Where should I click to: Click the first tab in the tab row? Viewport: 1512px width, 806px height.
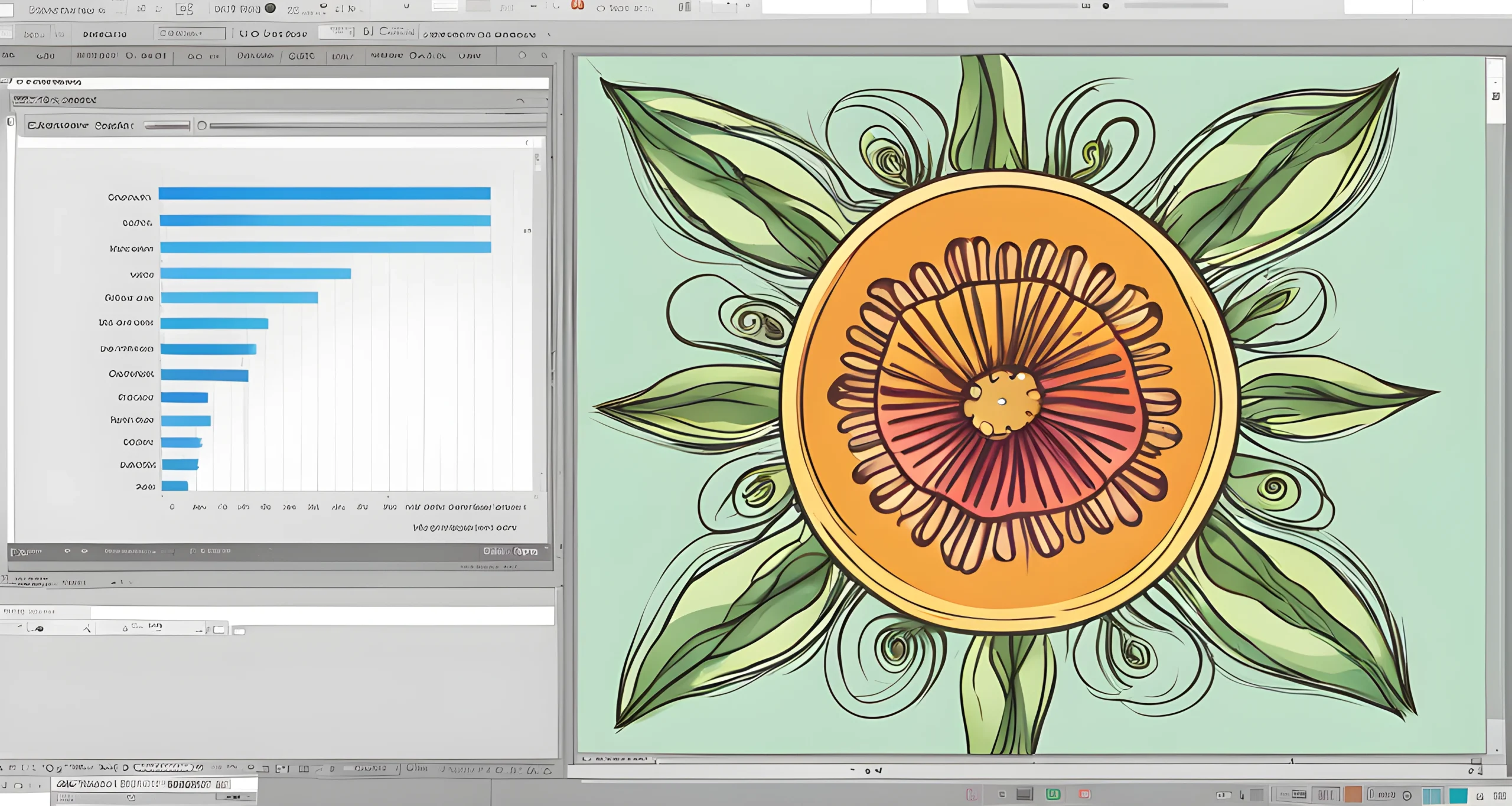(9, 56)
